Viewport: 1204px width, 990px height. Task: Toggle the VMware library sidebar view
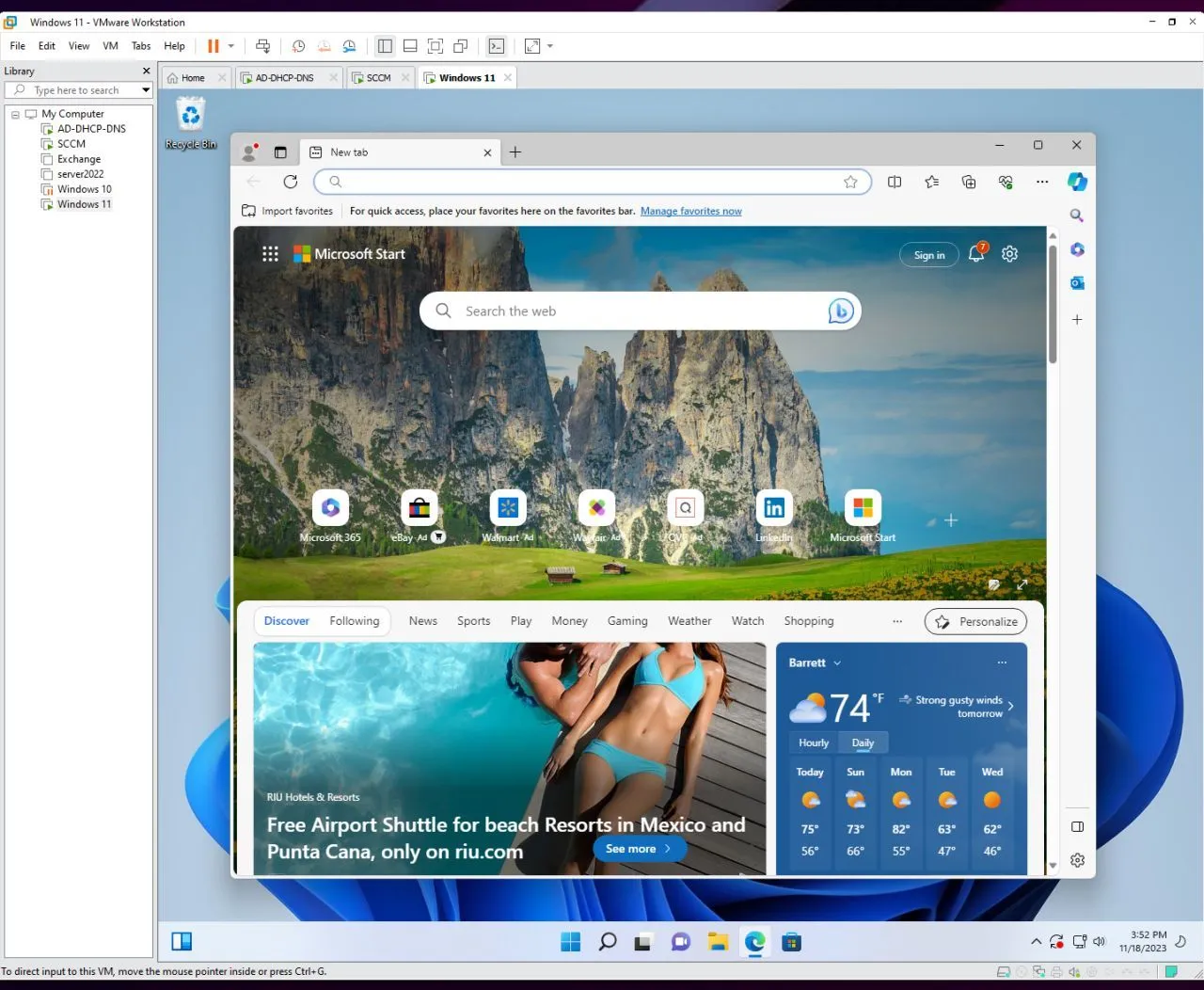click(385, 46)
